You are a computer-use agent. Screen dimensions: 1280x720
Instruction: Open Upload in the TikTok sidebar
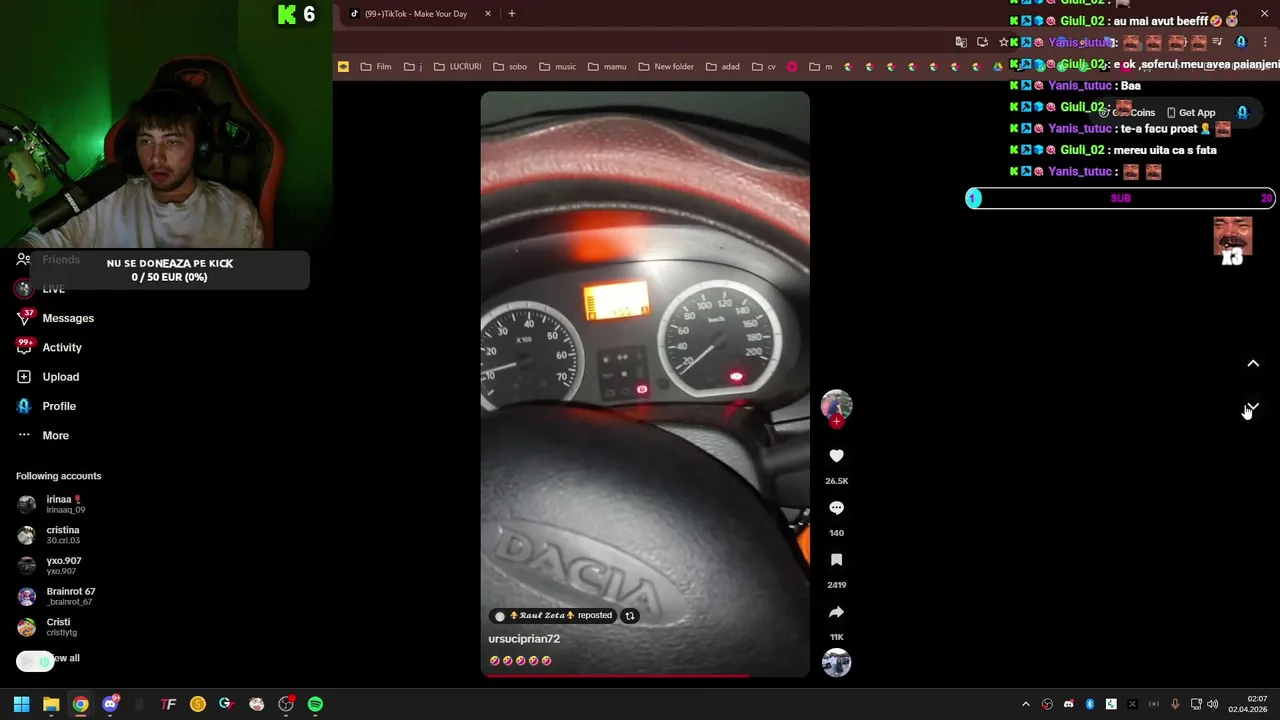tap(61, 377)
